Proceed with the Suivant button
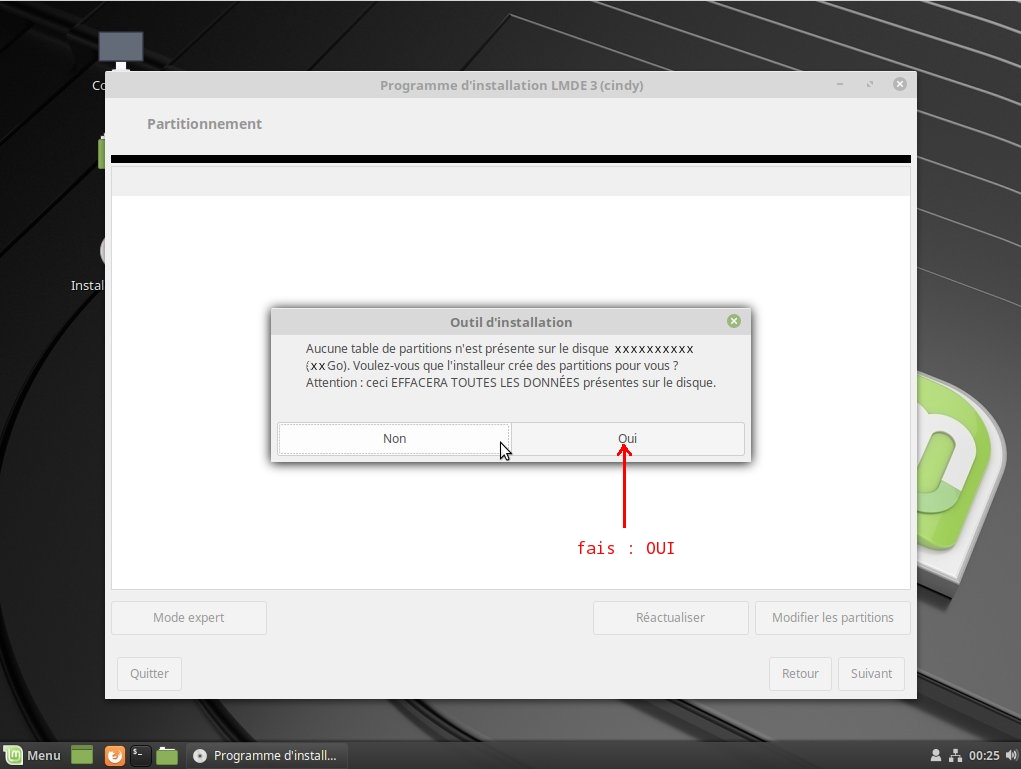1021x769 pixels. [x=871, y=674]
